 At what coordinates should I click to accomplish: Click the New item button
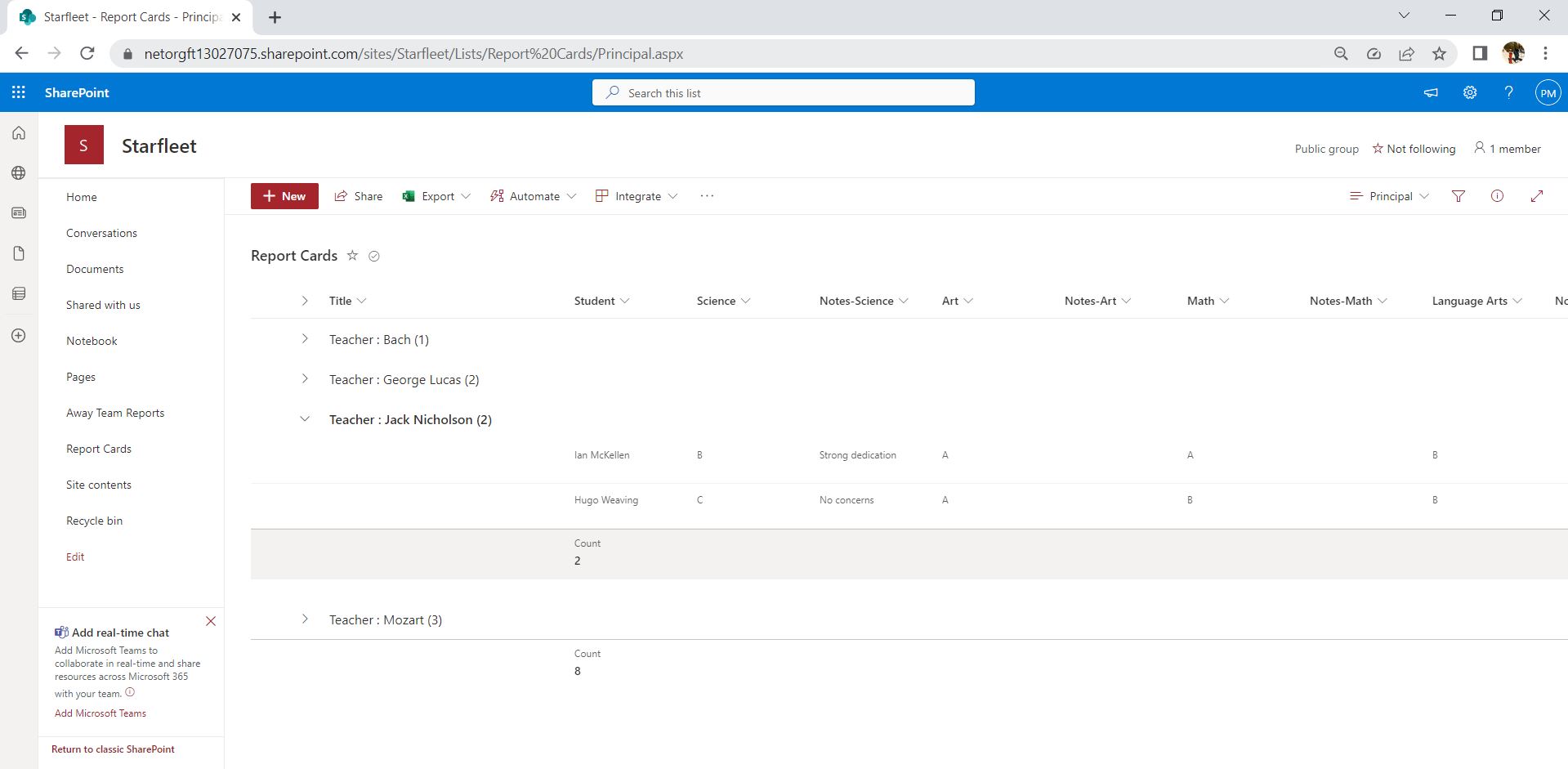(284, 196)
